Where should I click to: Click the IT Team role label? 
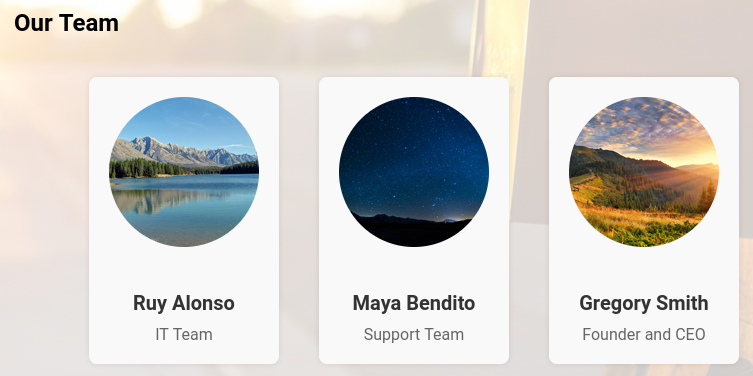point(184,334)
